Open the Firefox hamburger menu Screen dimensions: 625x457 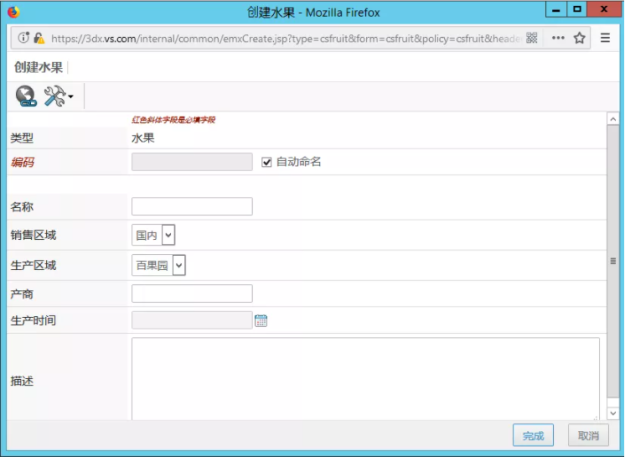point(605,38)
